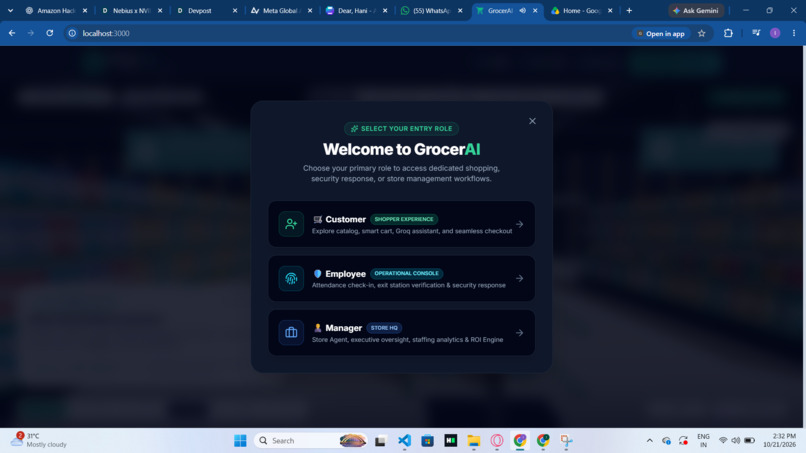Open Microsoft Store from the taskbar
This screenshot has width=806, height=453.
[427, 441]
